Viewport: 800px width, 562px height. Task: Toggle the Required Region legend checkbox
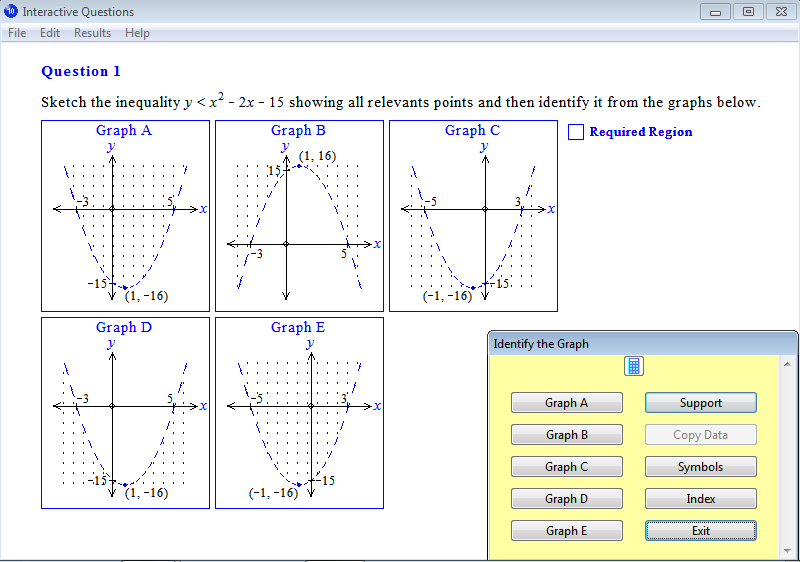[576, 131]
